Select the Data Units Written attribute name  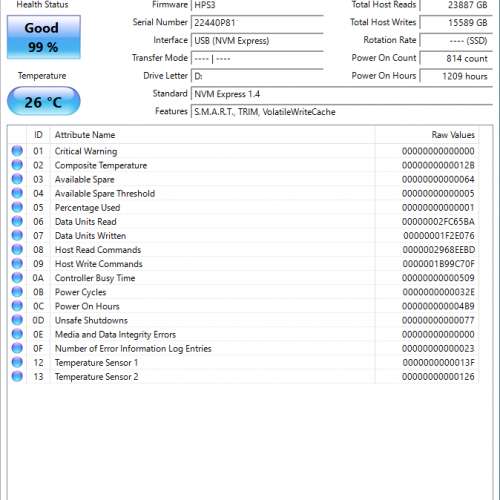(90, 236)
